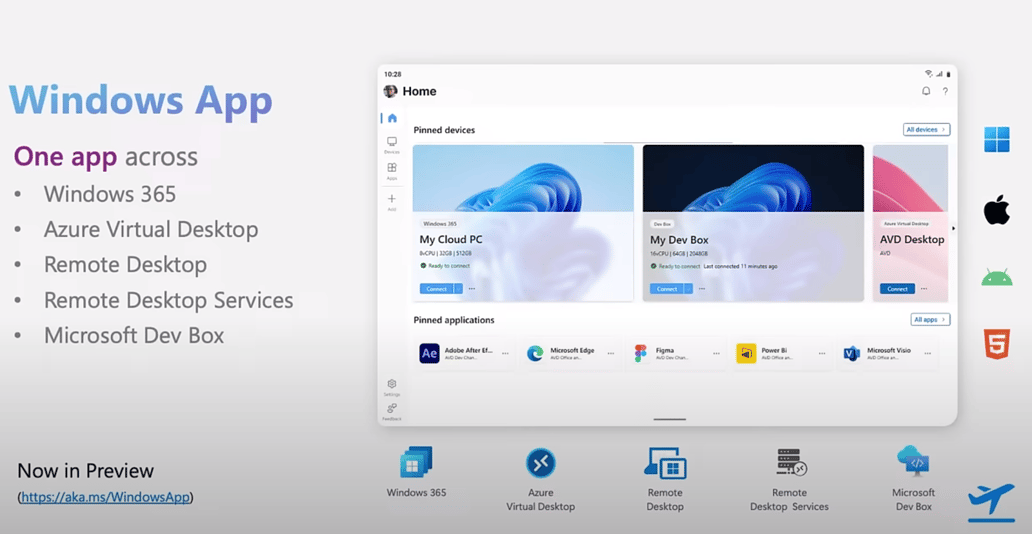The height and width of the screenshot is (534, 1032).
Task: Click the "Dev Box" tag on card
Action: [661, 224]
